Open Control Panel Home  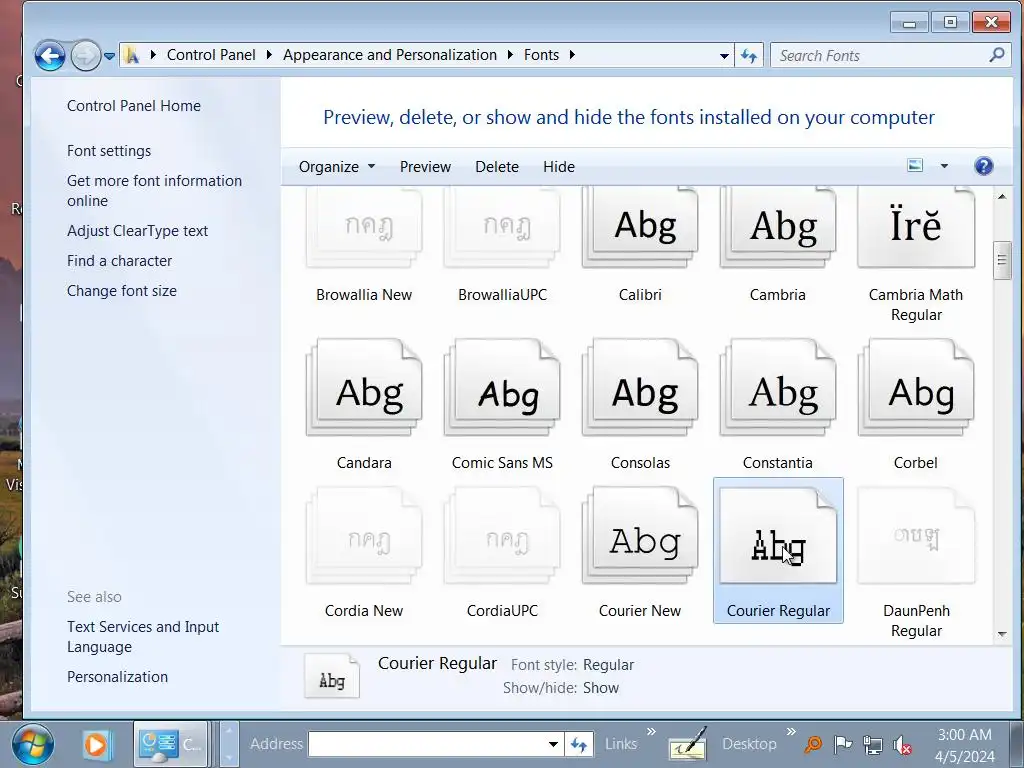point(134,106)
